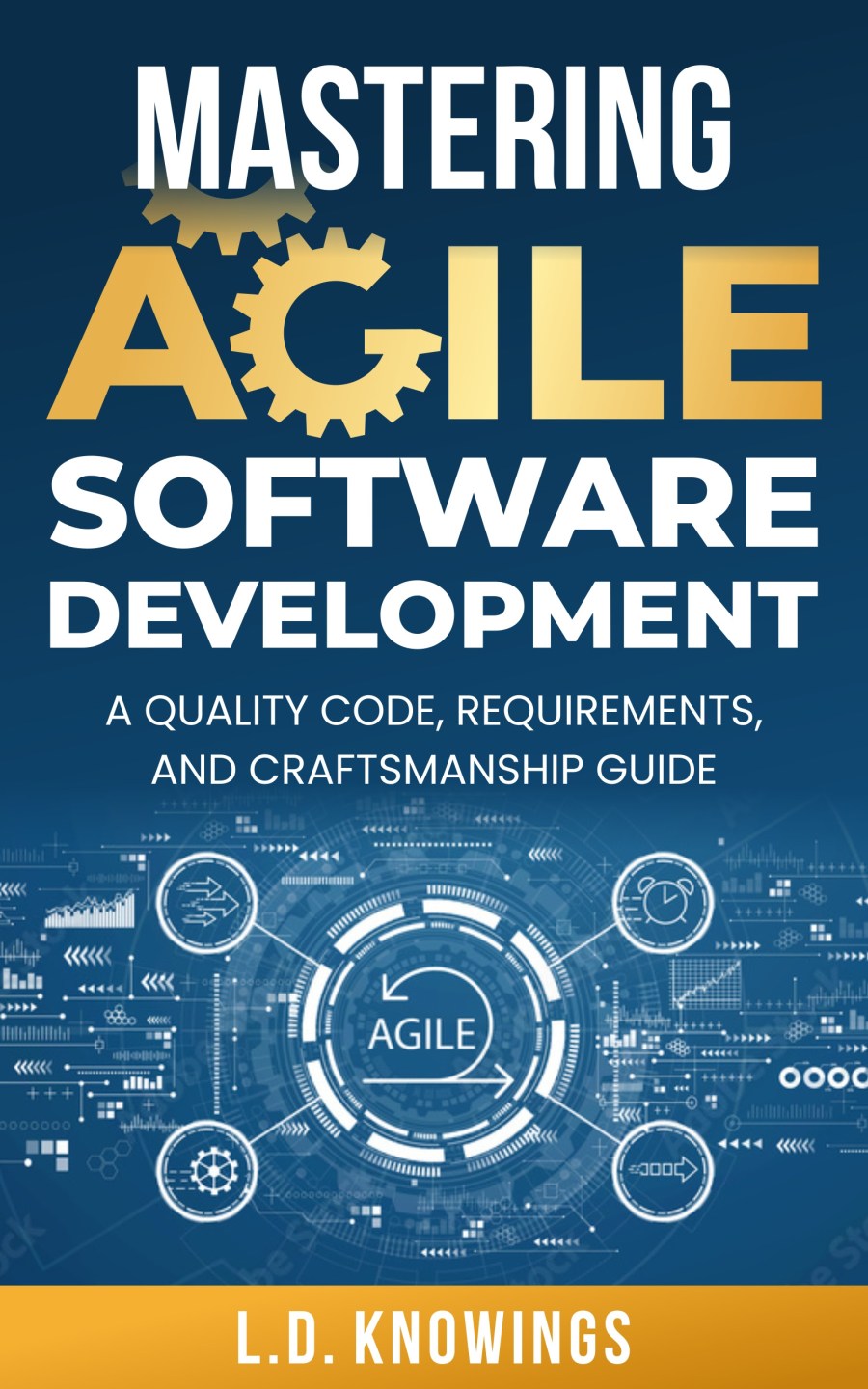Viewport: 868px width, 1389px height.
Task: Click the 'AND CRAFTSMANSHIP GUIDE' subtitle line
Action: [x=434, y=769]
